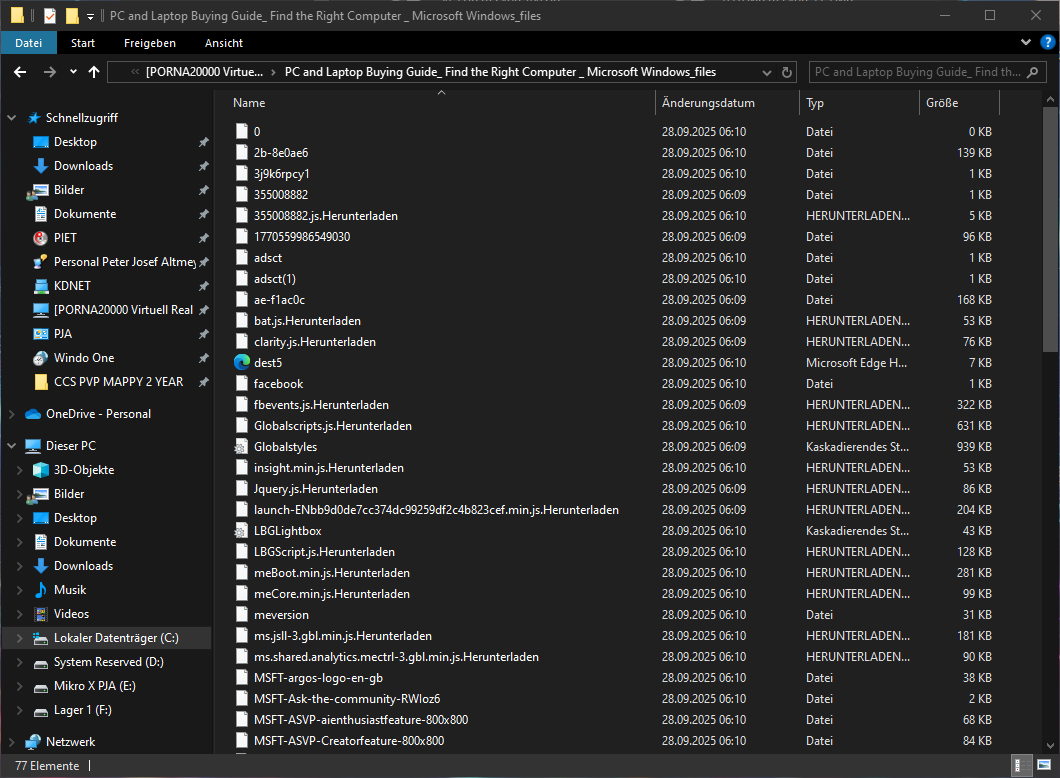Open the dest5 Microsoft Edge file
Screen dimensions: 1060x778
point(267,363)
